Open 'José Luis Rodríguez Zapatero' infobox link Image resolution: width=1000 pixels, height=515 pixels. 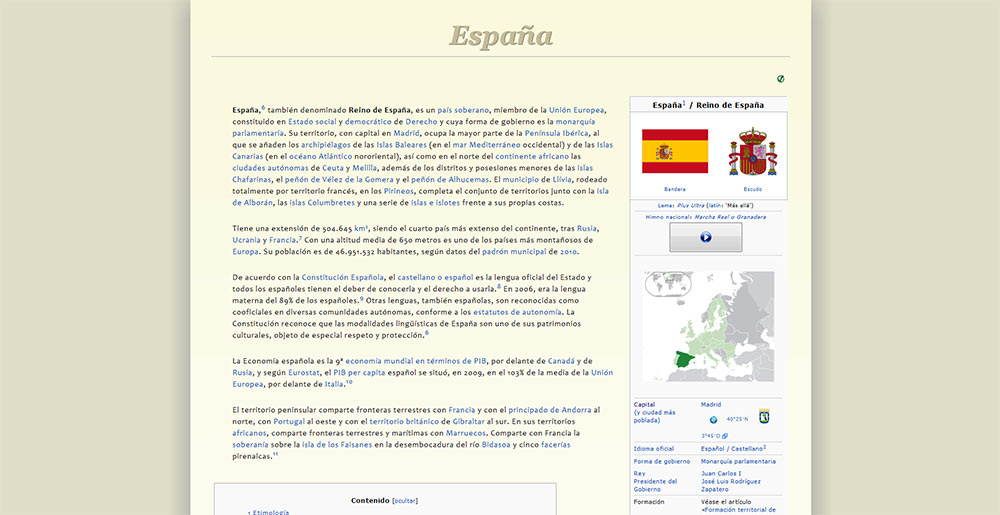tap(730, 485)
